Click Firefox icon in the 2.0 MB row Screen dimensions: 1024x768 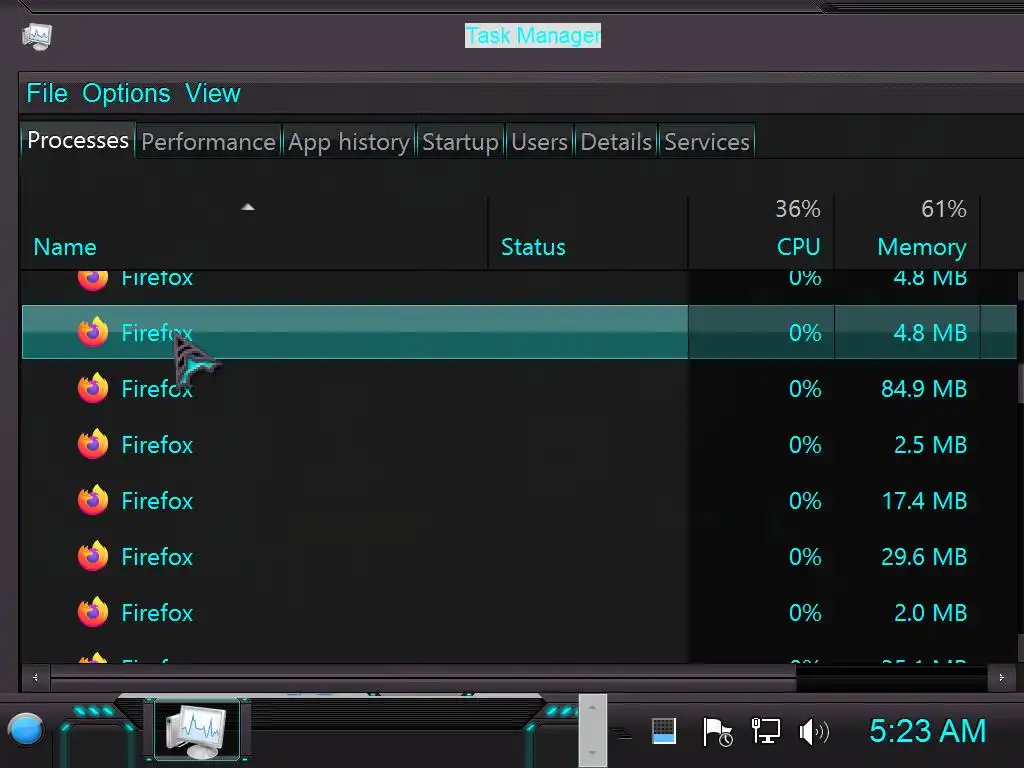pos(93,612)
